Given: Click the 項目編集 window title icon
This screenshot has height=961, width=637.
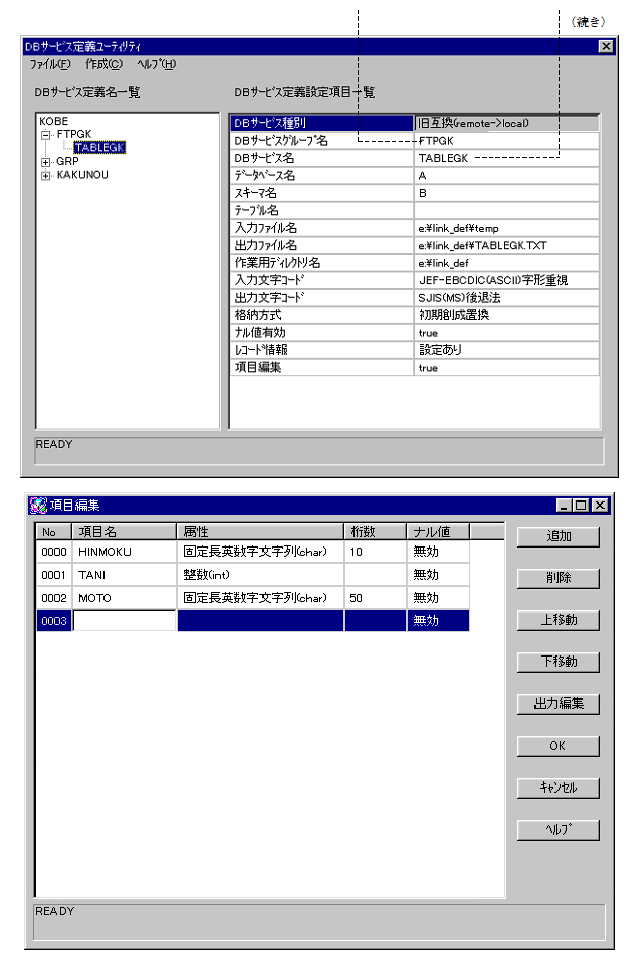Looking at the screenshot, I should pyautogui.click(x=38, y=505).
